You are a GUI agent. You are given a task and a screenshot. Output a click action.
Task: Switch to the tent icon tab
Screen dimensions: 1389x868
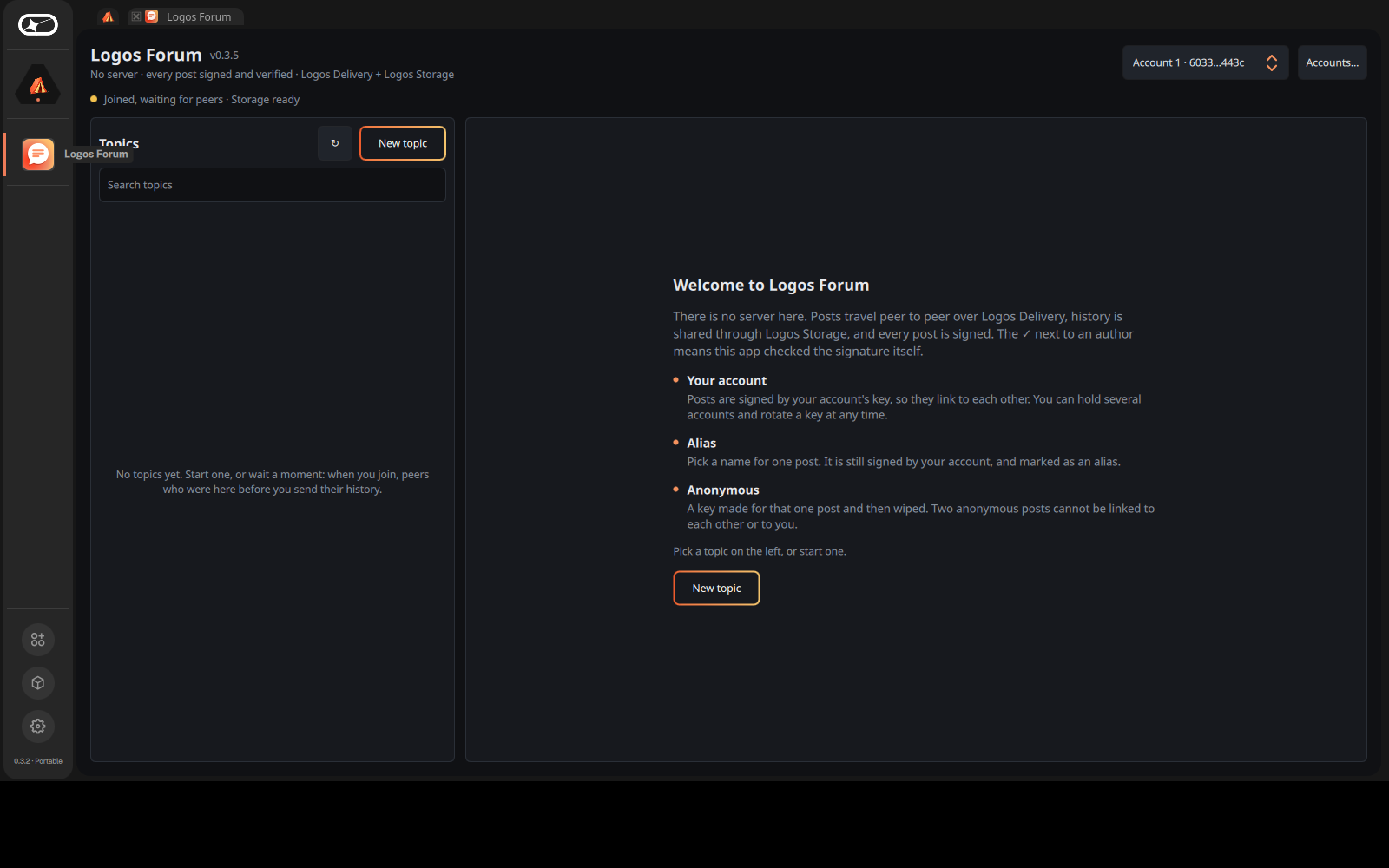pyautogui.click(x=109, y=16)
